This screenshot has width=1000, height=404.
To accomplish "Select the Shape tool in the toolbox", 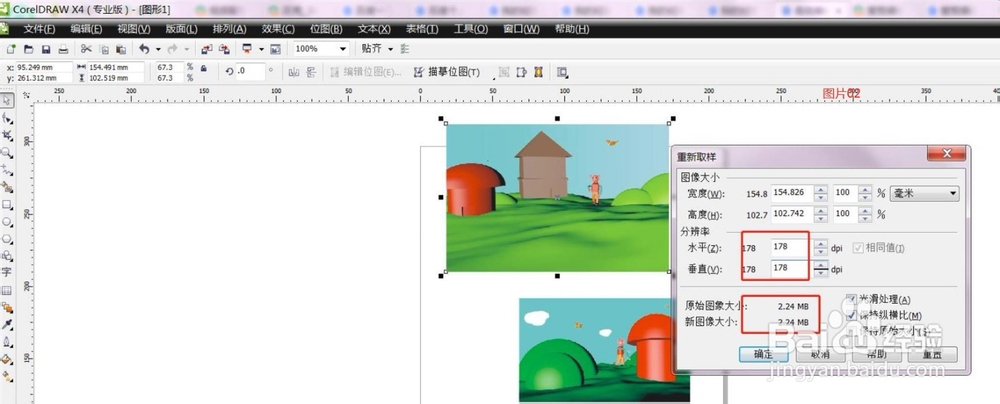I will 7,118.
